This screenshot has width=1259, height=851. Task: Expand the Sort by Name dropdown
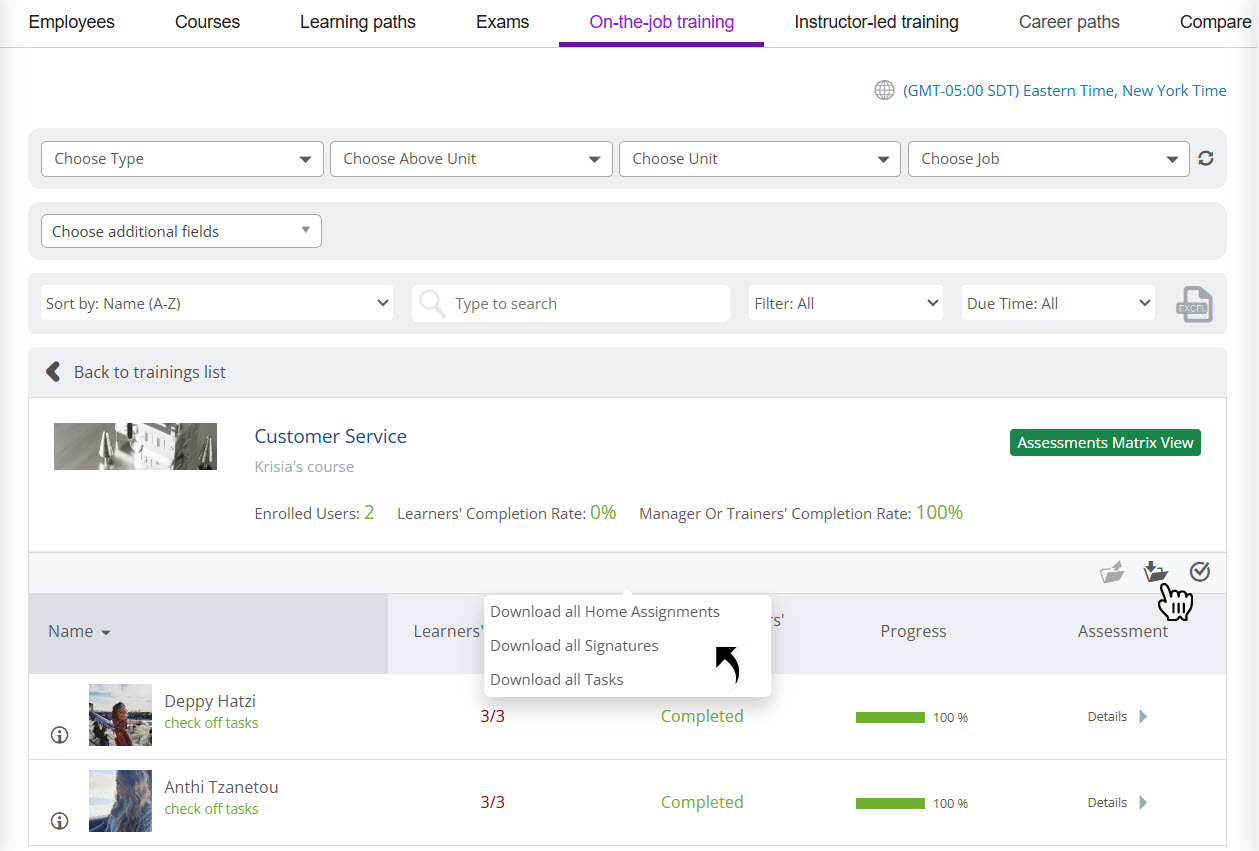[218, 304]
